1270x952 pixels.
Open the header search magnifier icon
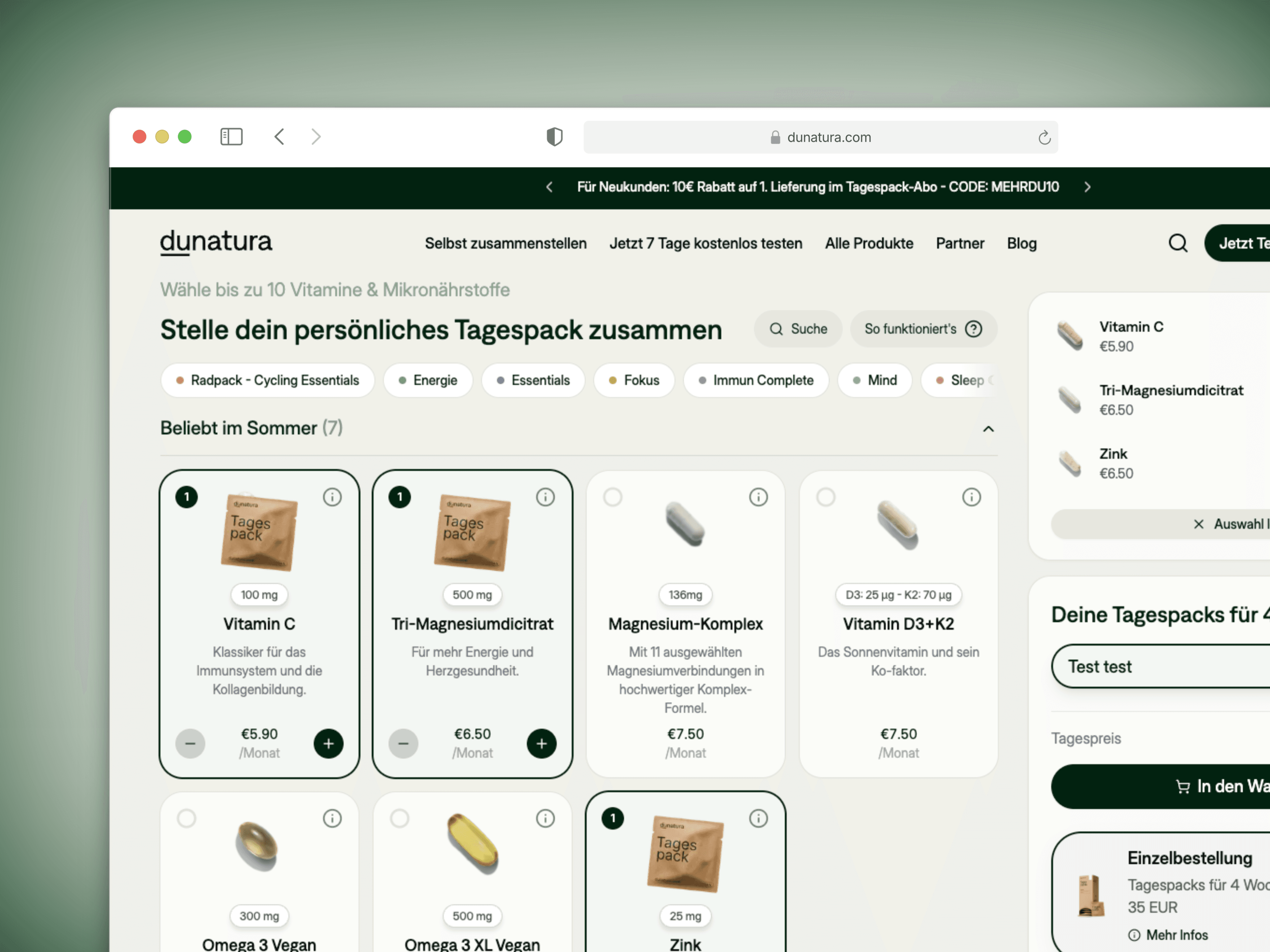click(x=1178, y=243)
